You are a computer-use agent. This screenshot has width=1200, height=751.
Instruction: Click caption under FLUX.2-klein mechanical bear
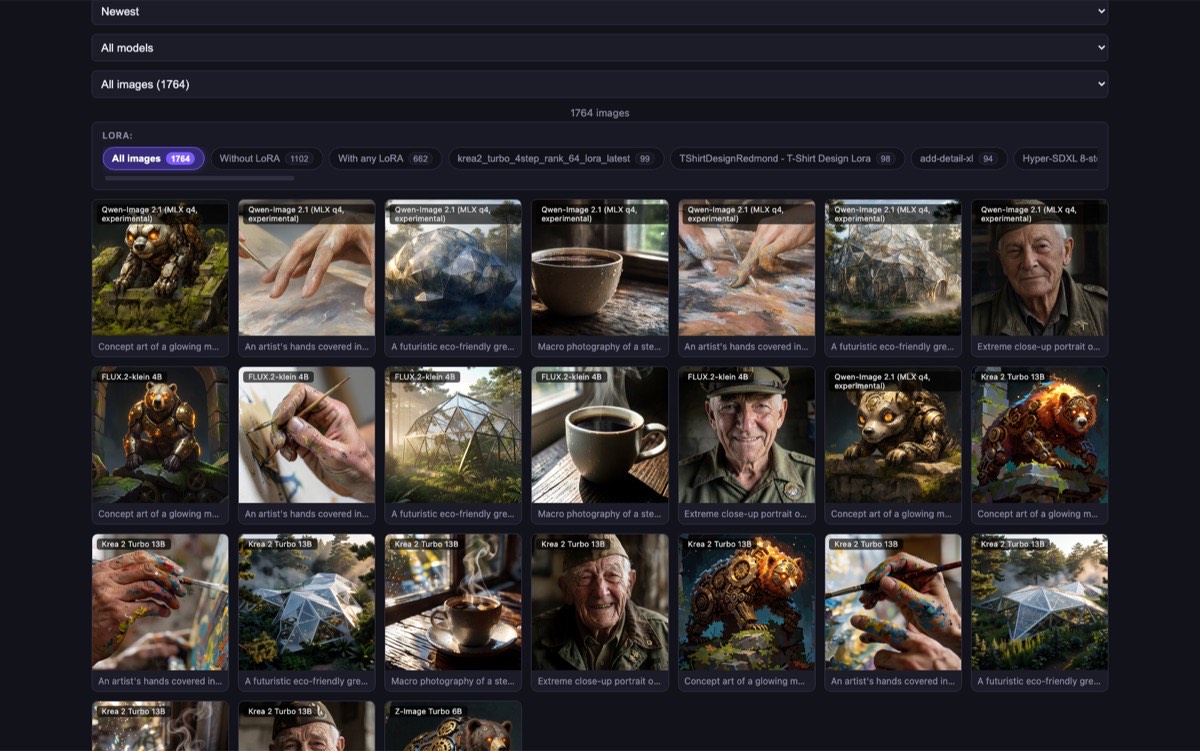click(x=160, y=514)
